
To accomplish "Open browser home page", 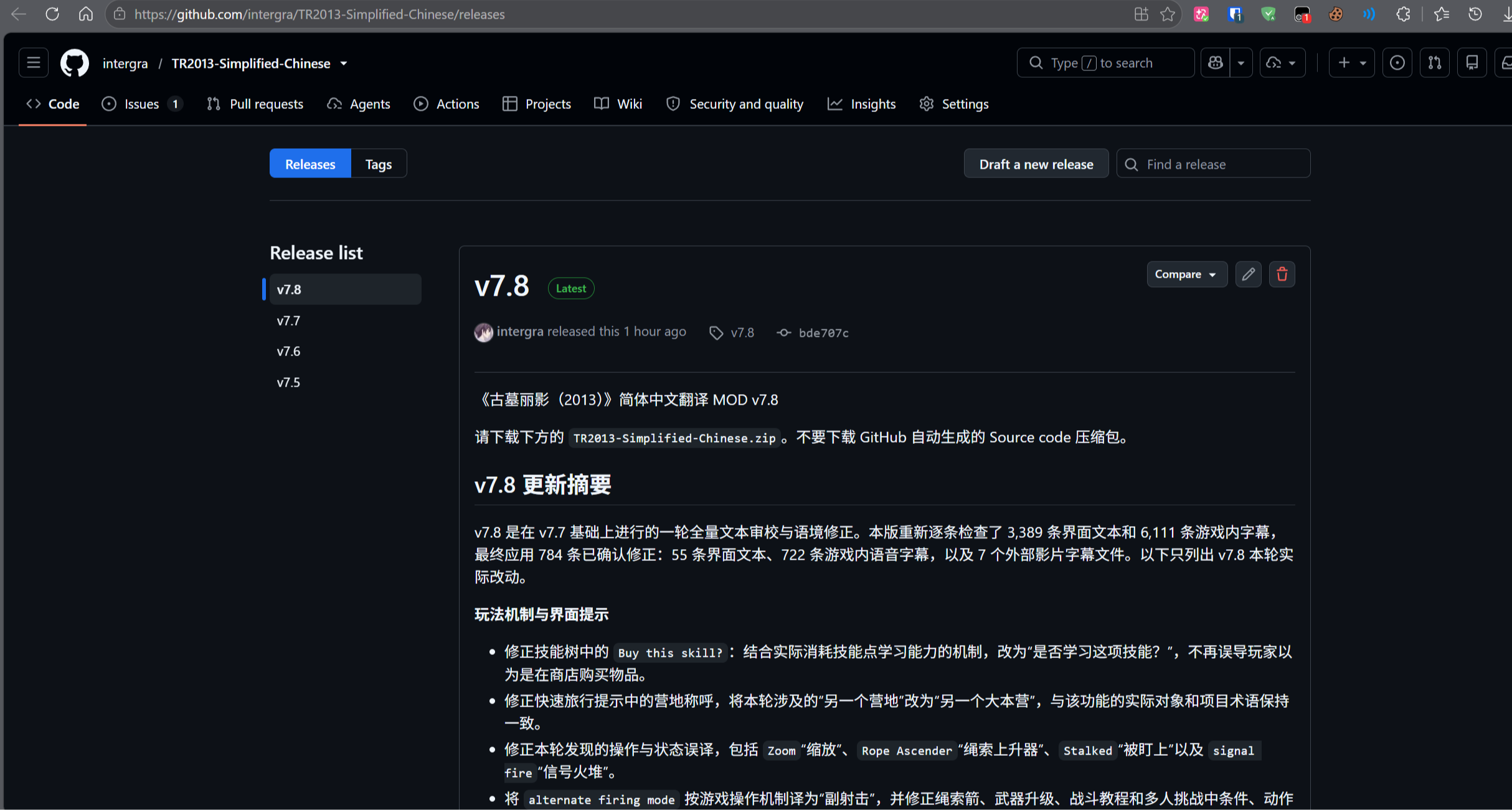I will (86, 14).
